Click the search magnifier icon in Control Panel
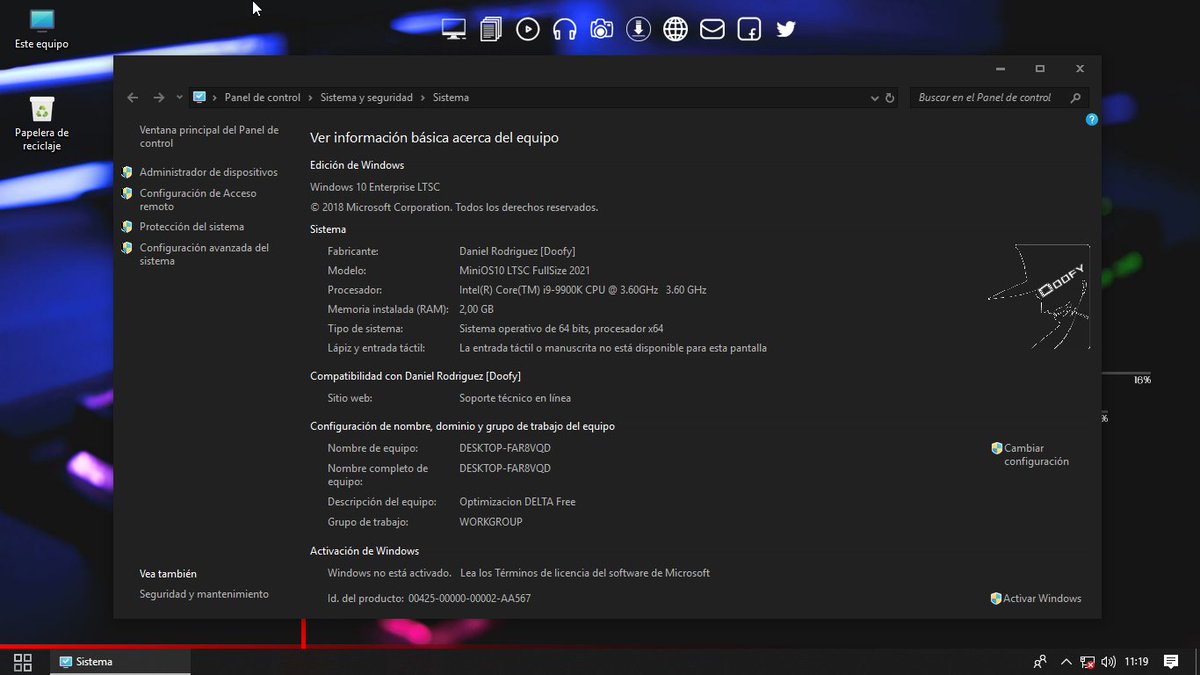 1076,98
